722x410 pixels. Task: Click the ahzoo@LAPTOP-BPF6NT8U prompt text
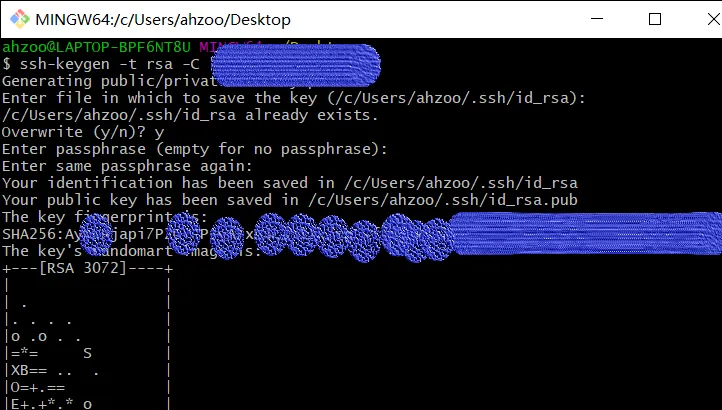96,46
